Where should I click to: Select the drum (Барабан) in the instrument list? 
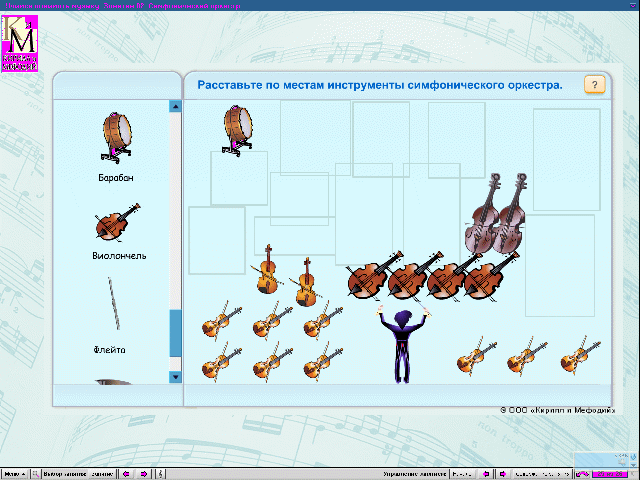coord(118,137)
